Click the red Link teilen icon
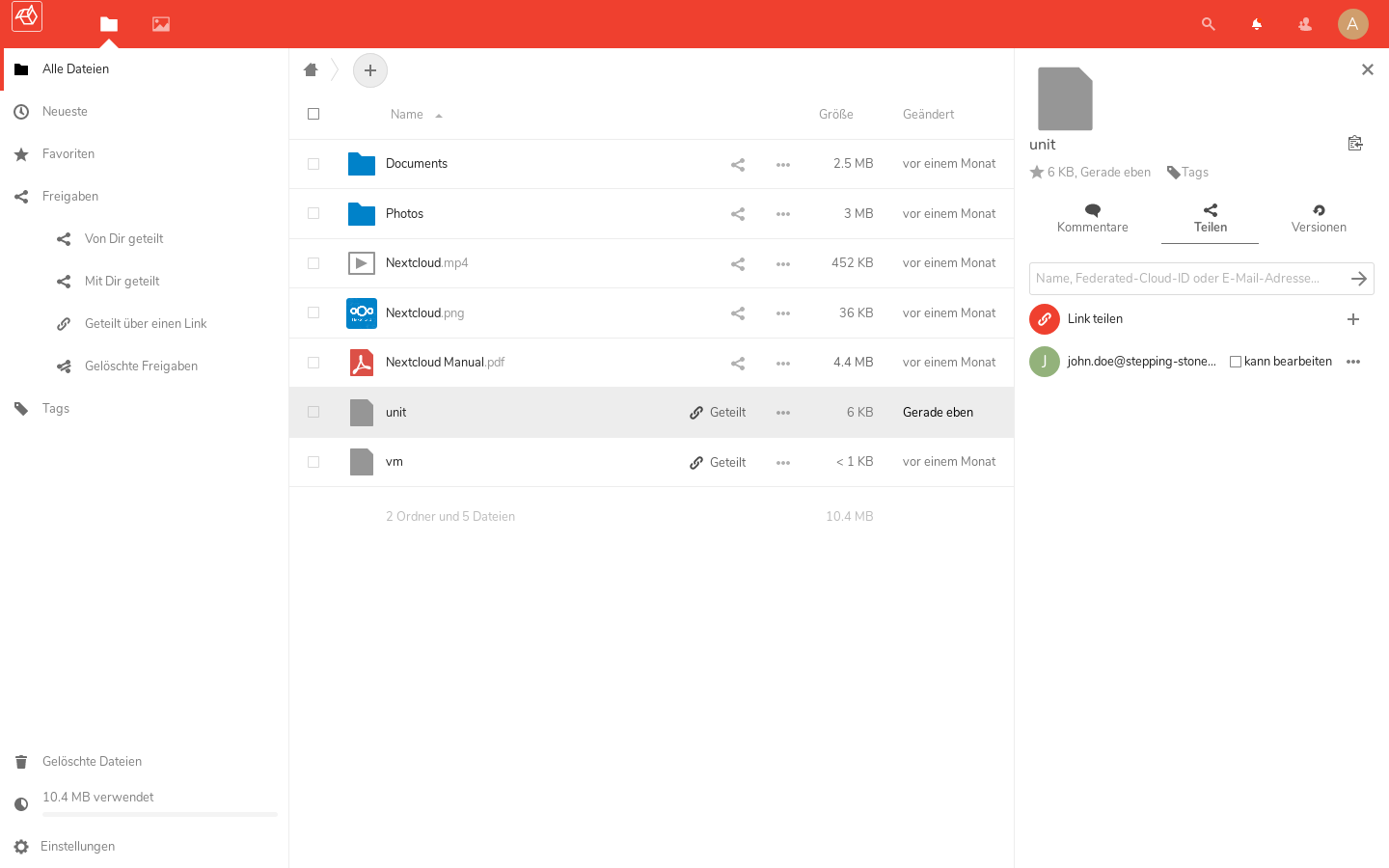 tap(1045, 319)
